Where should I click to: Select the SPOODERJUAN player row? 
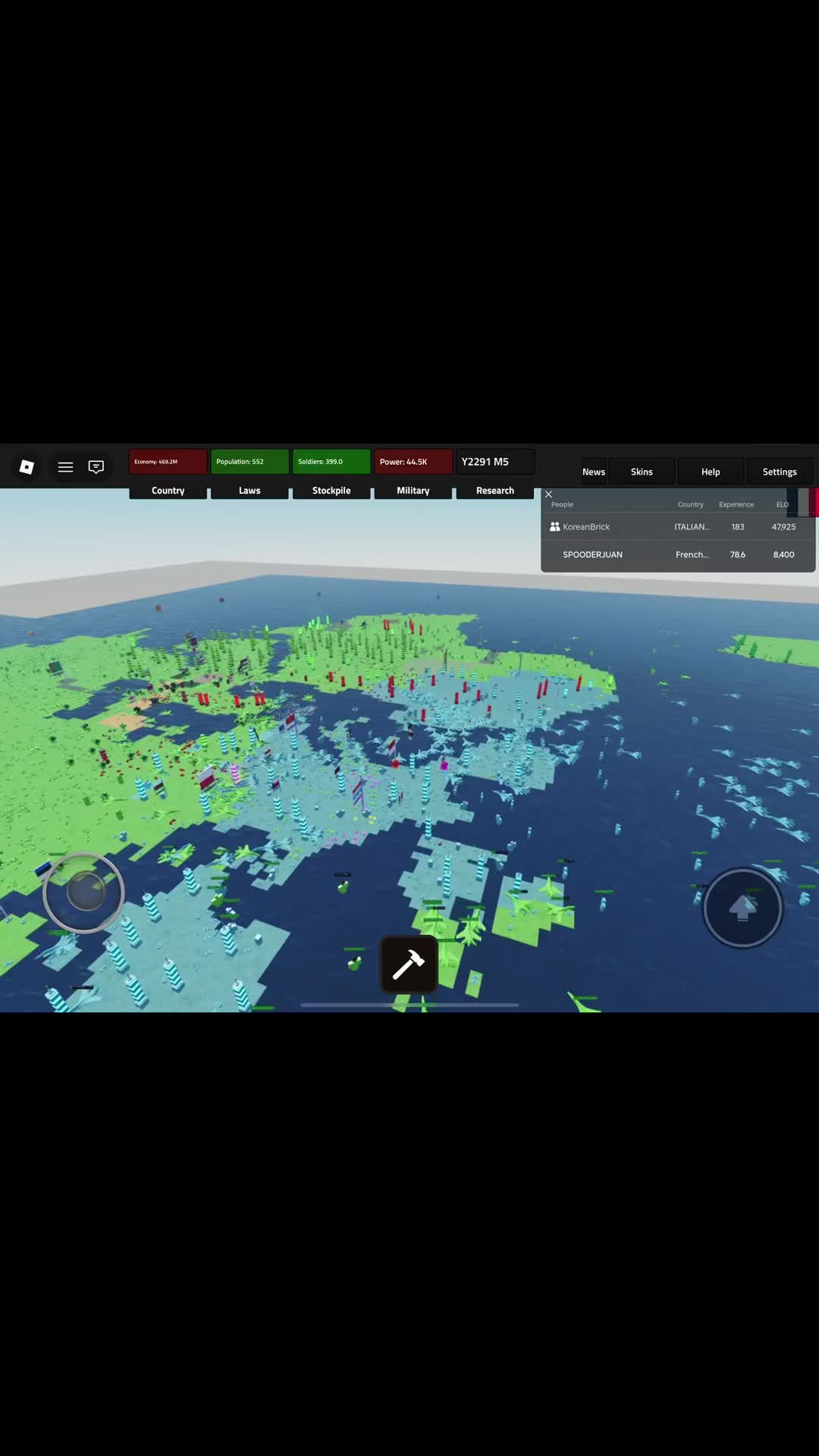tap(678, 555)
